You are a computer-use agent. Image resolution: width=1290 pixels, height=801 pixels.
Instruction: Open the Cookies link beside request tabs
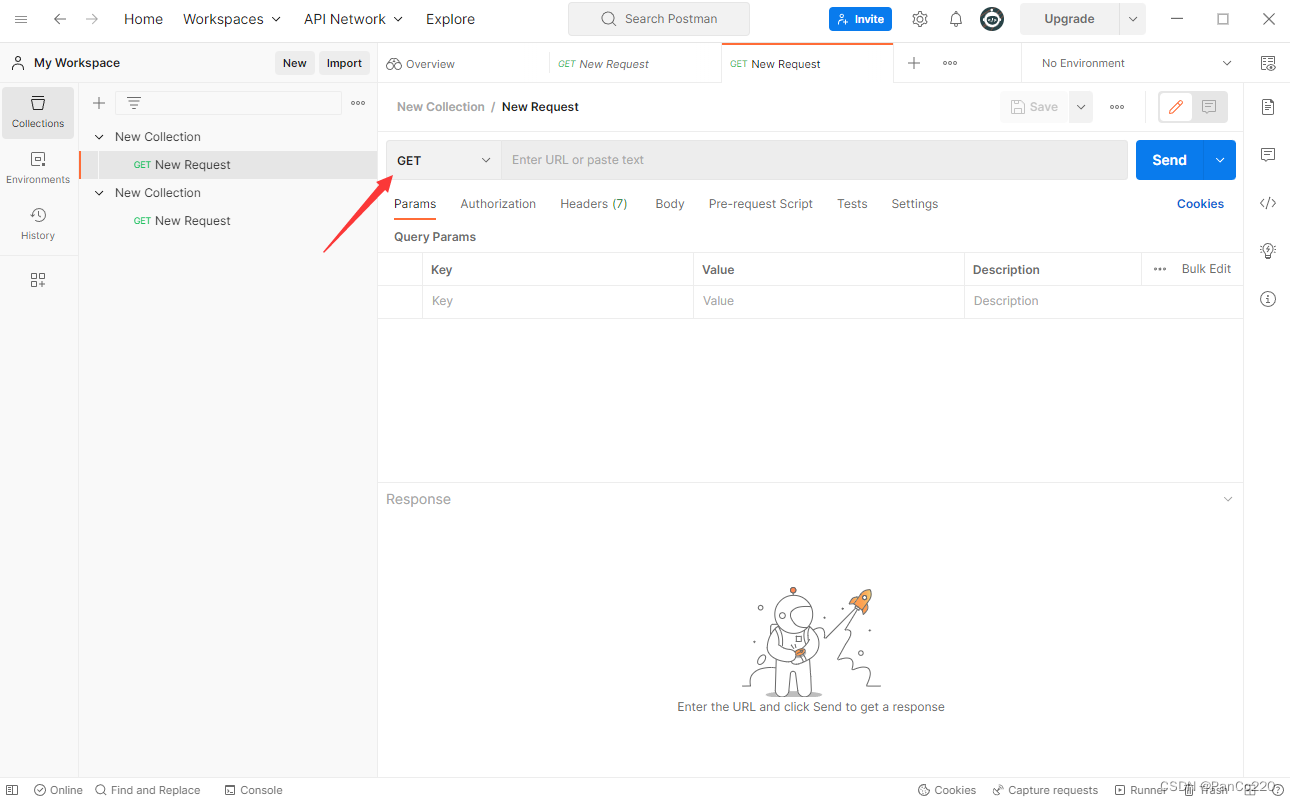pos(1200,204)
